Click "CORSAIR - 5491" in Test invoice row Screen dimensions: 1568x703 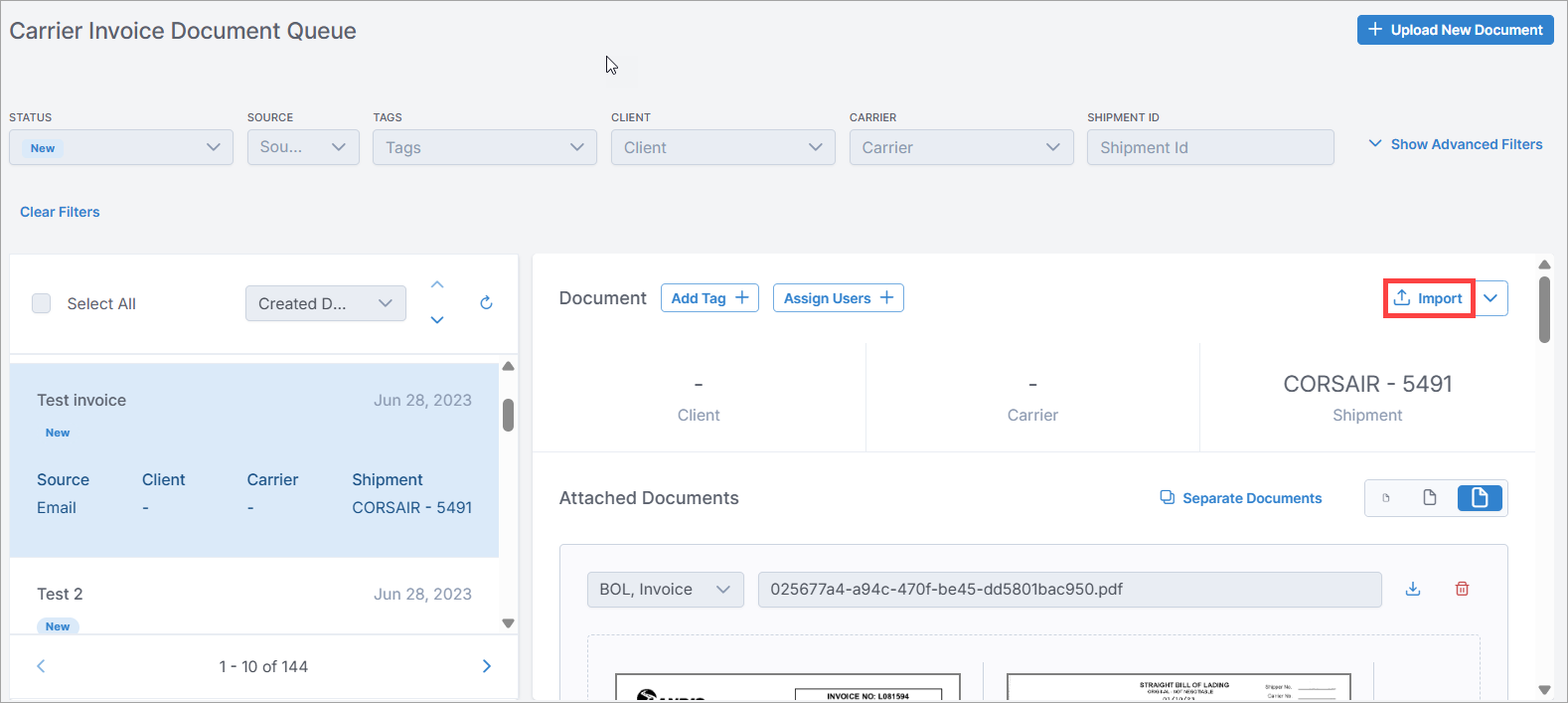click(x=412, y=507)
